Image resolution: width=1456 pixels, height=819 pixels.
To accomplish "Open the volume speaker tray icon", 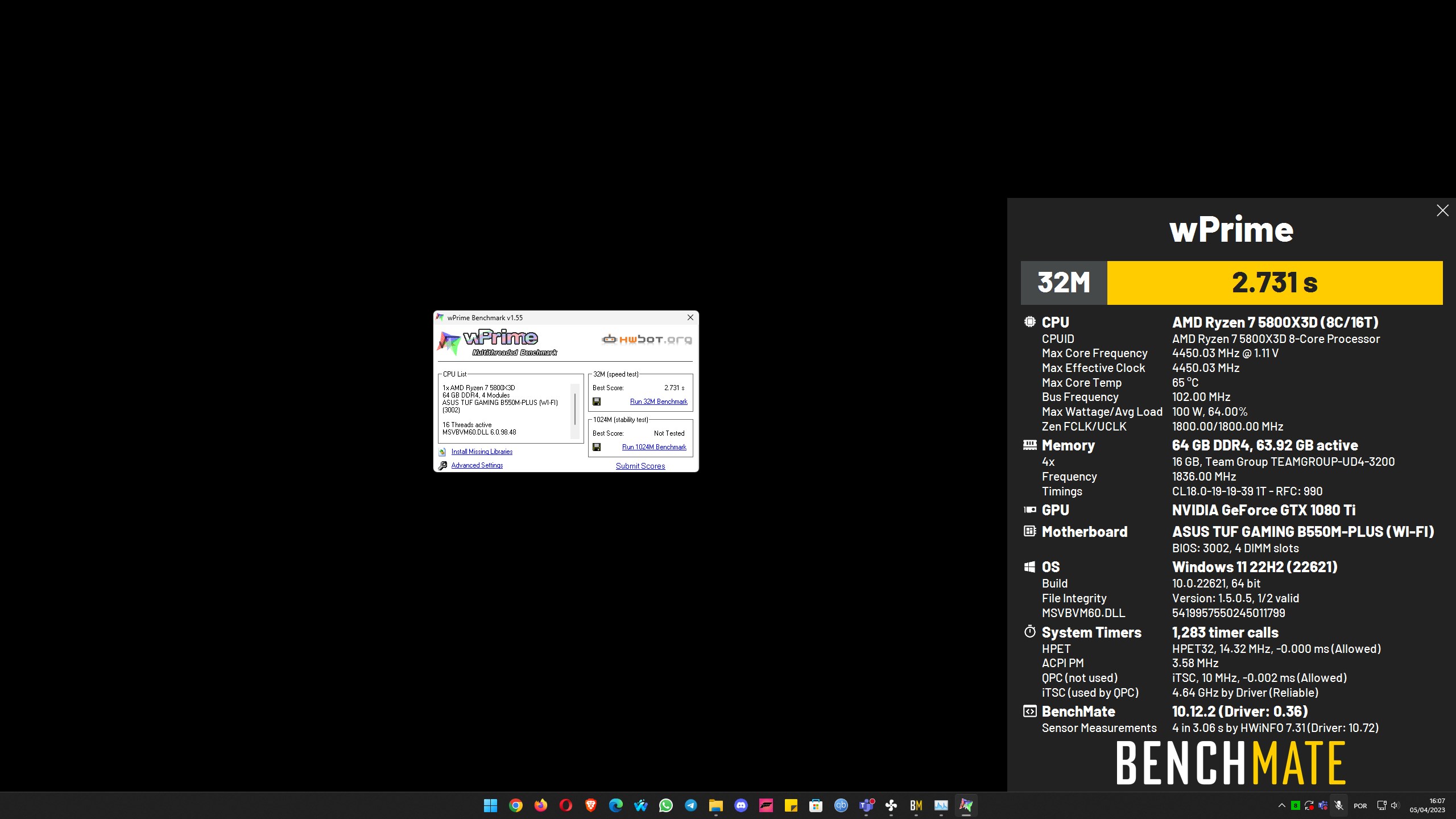I will [1395, 805].
